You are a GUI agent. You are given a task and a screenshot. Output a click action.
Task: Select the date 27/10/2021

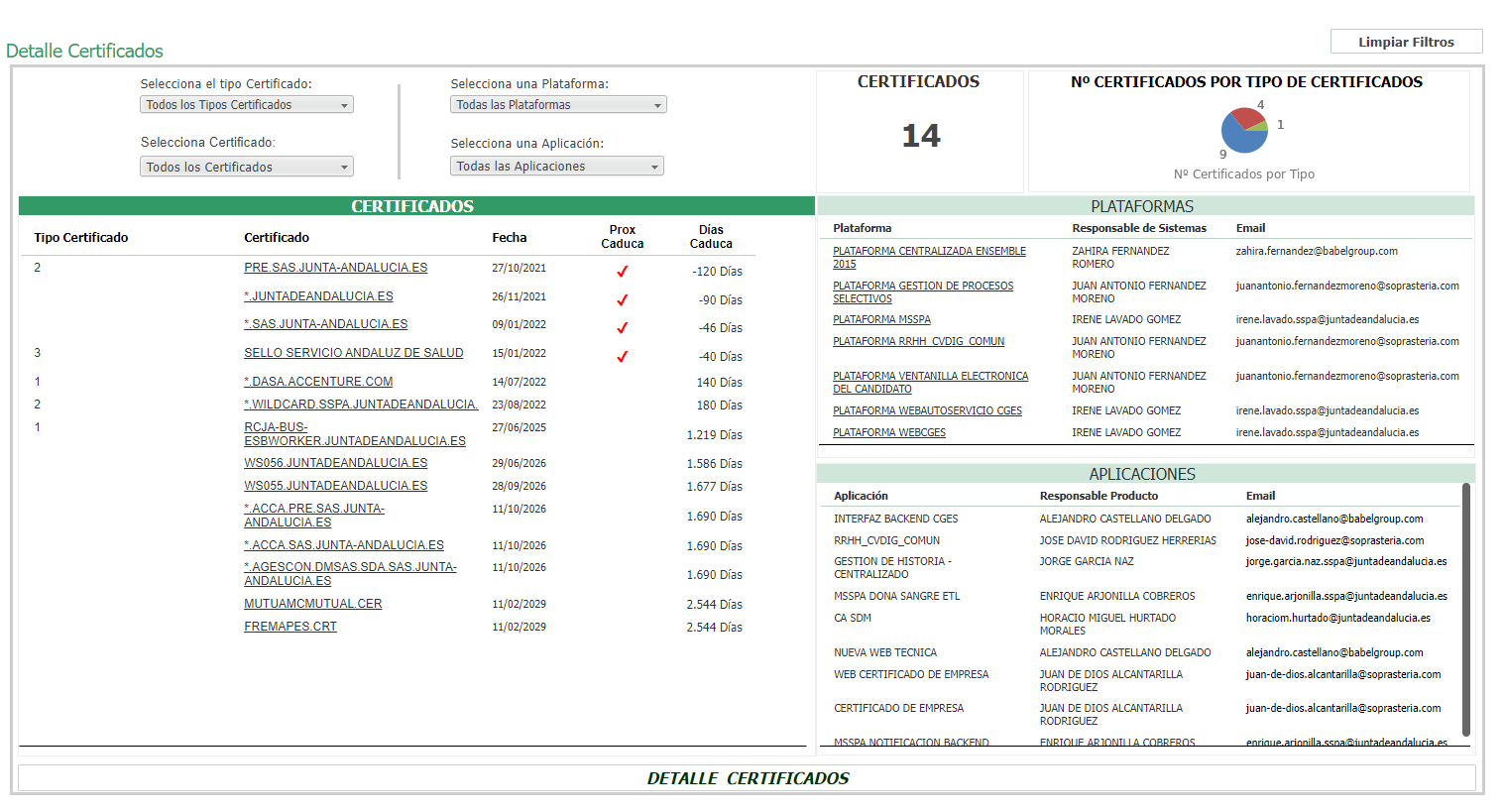tap(519, 268)
